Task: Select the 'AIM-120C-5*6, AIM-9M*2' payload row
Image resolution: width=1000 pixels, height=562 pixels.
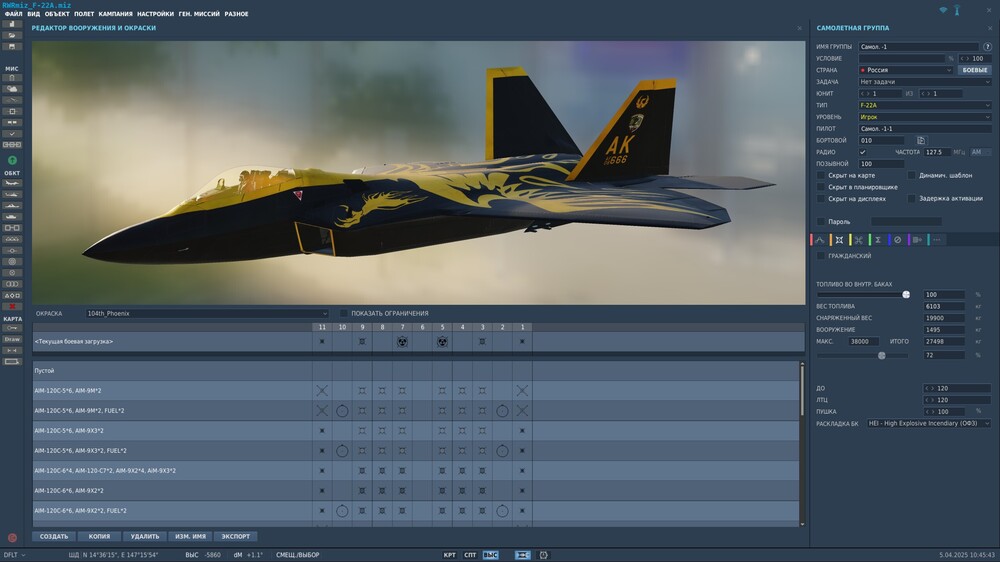Action: tap(416, 390)
